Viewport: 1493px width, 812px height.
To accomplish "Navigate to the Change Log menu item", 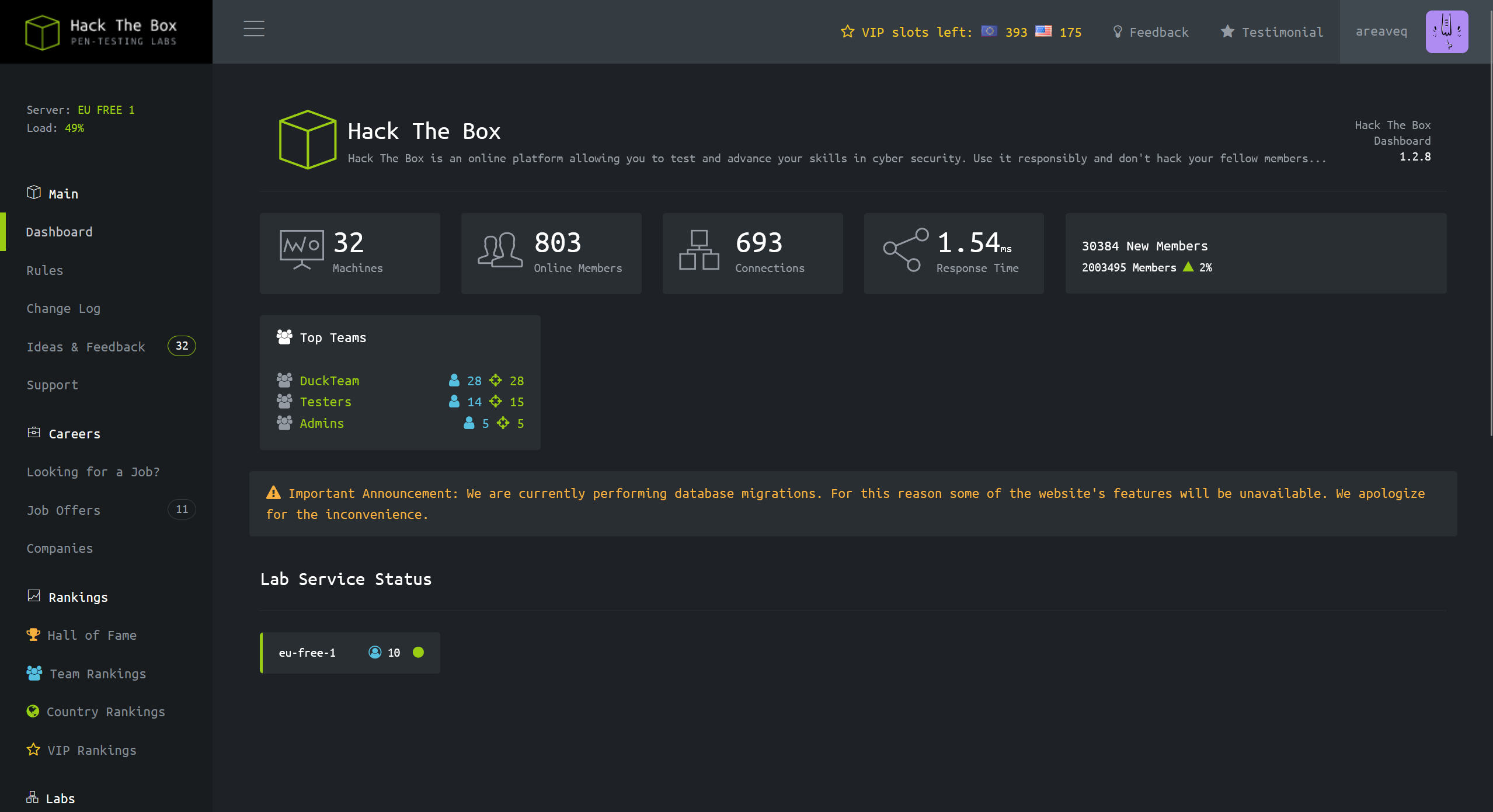I will pos(64,308).
